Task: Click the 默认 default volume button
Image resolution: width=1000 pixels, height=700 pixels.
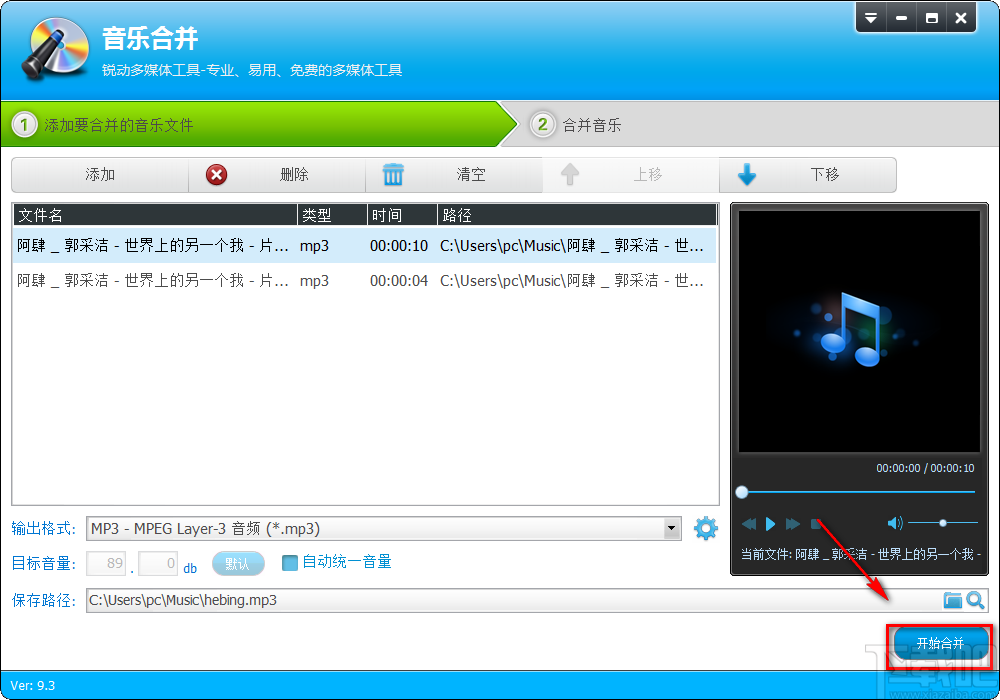Action: [238, 564]
